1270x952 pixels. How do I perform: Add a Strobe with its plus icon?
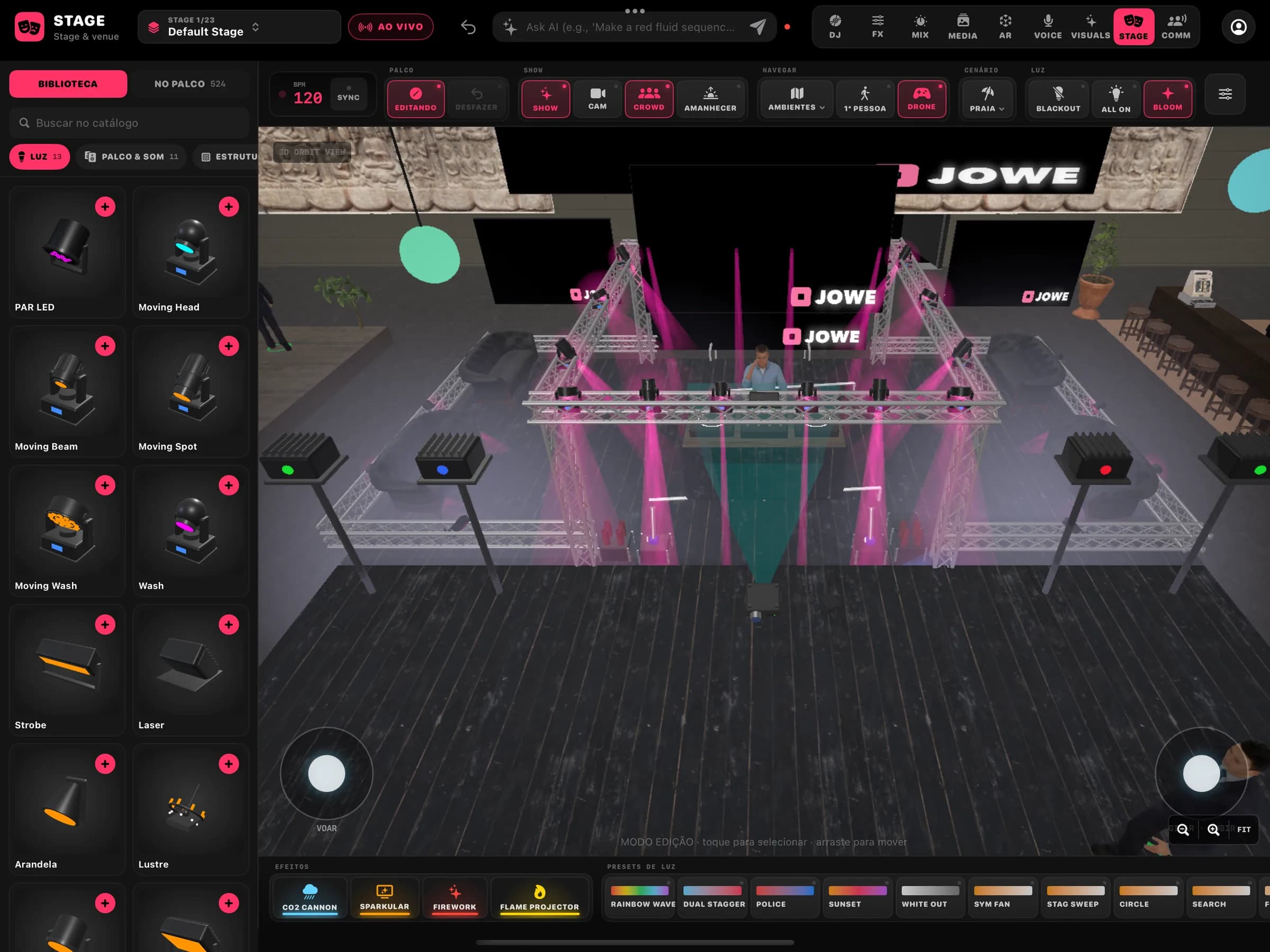click(105, 624)
